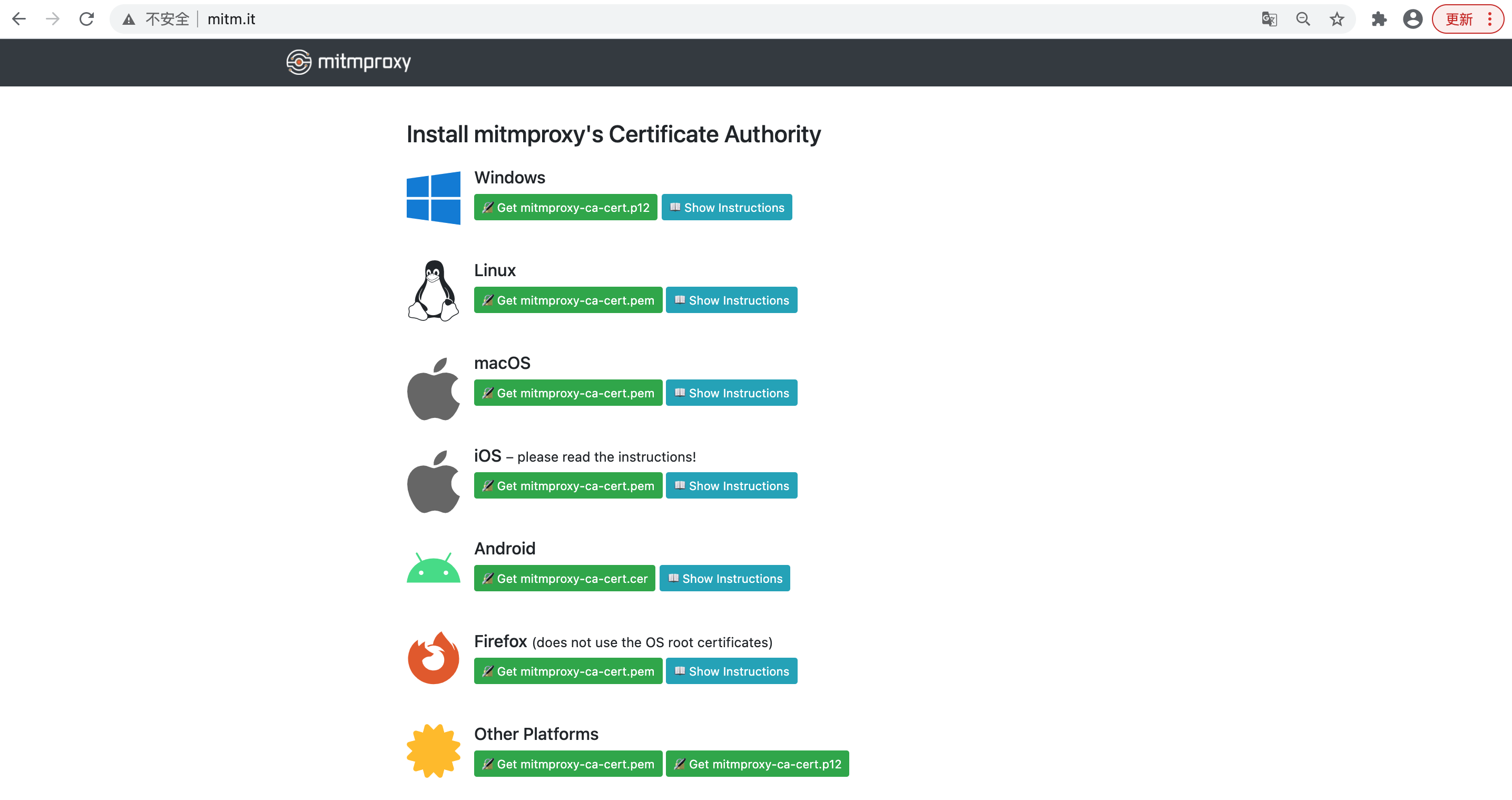1512x800 pixels.
Task: Open the Chrome profile avatar icon
Action: point(1412,19)
